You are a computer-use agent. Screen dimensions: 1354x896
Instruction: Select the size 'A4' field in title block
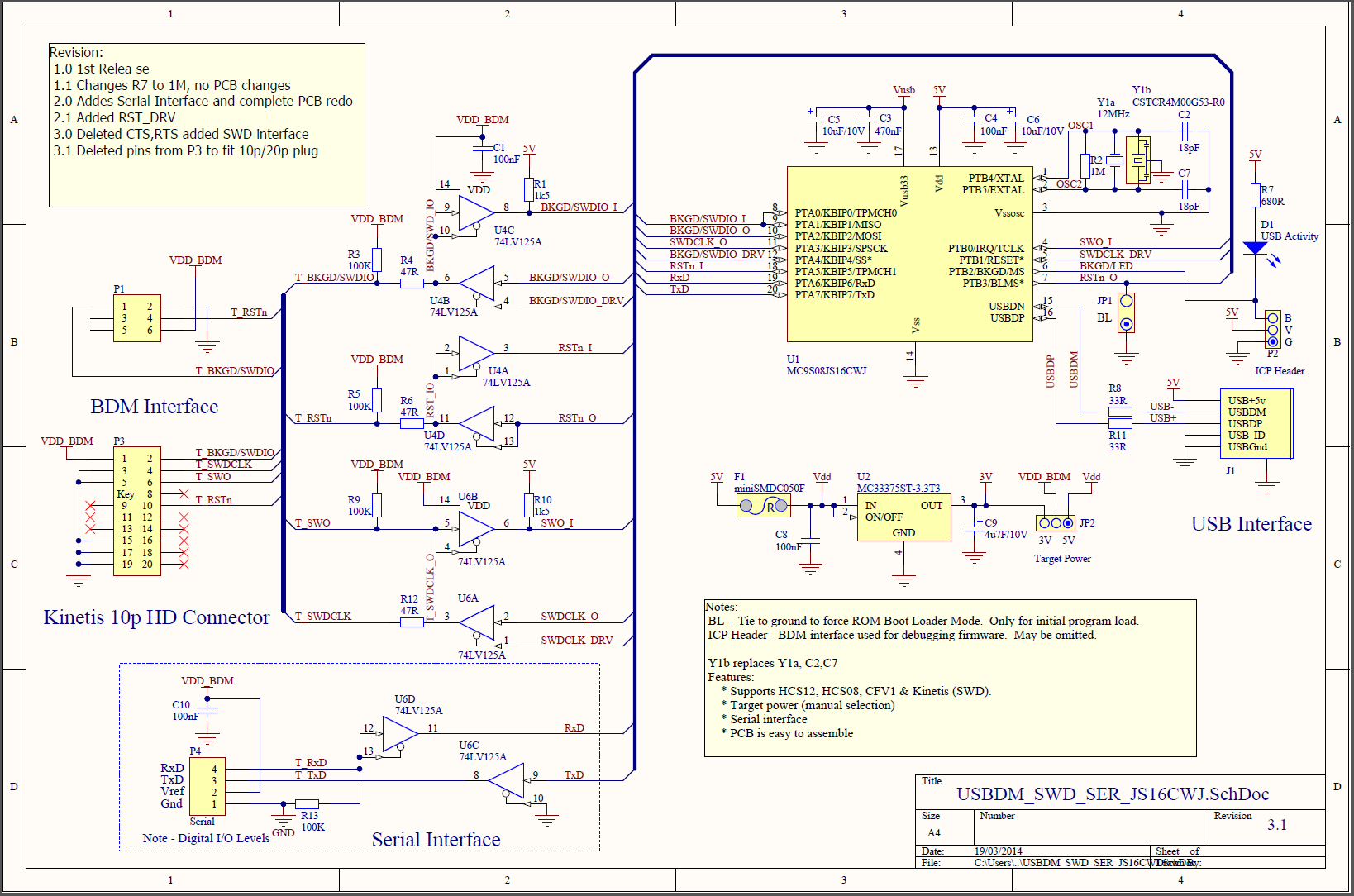pos(934,833)
